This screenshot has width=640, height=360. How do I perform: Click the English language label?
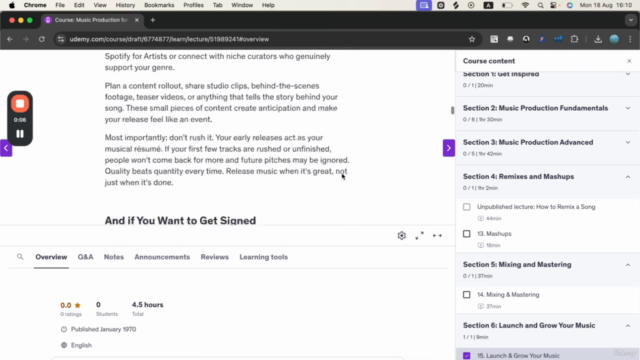[x=81, y=345]
